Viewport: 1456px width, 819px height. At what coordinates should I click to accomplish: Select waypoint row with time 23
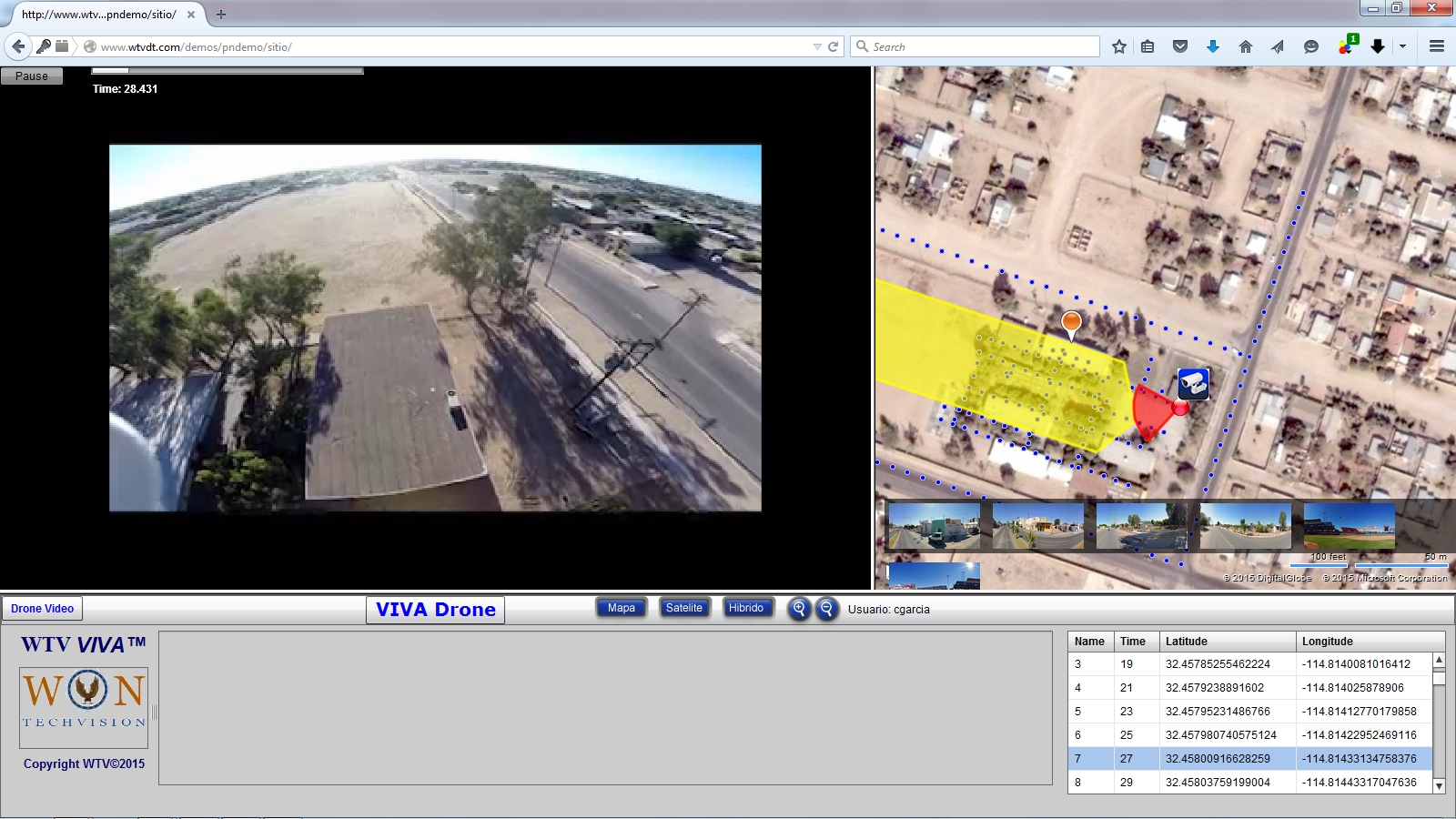tap(1249, 712)
